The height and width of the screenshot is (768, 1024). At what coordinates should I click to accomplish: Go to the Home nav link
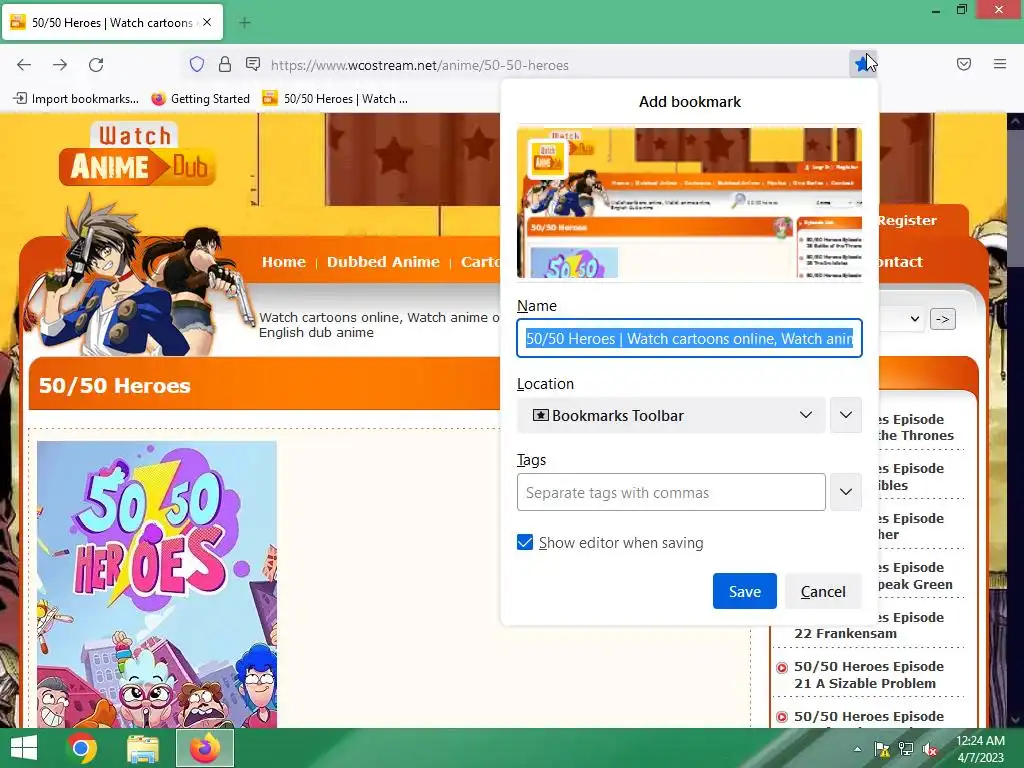(x=283, y=262)
